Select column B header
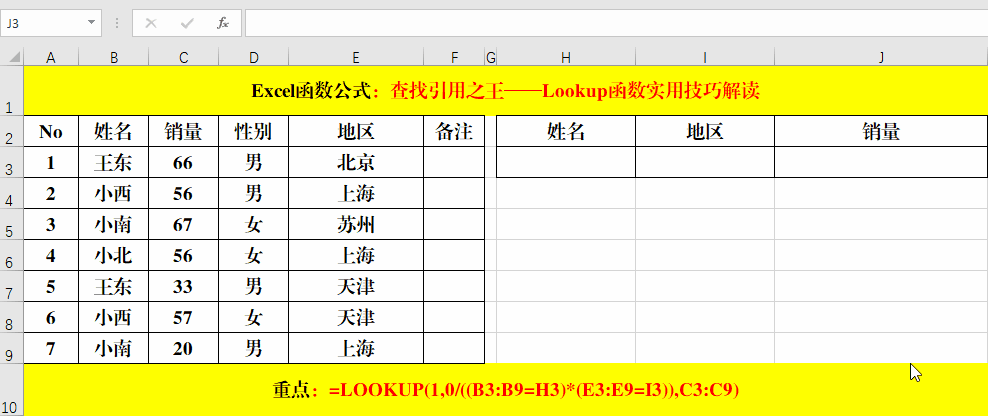988x416 pixels. [x=114, y=57]
